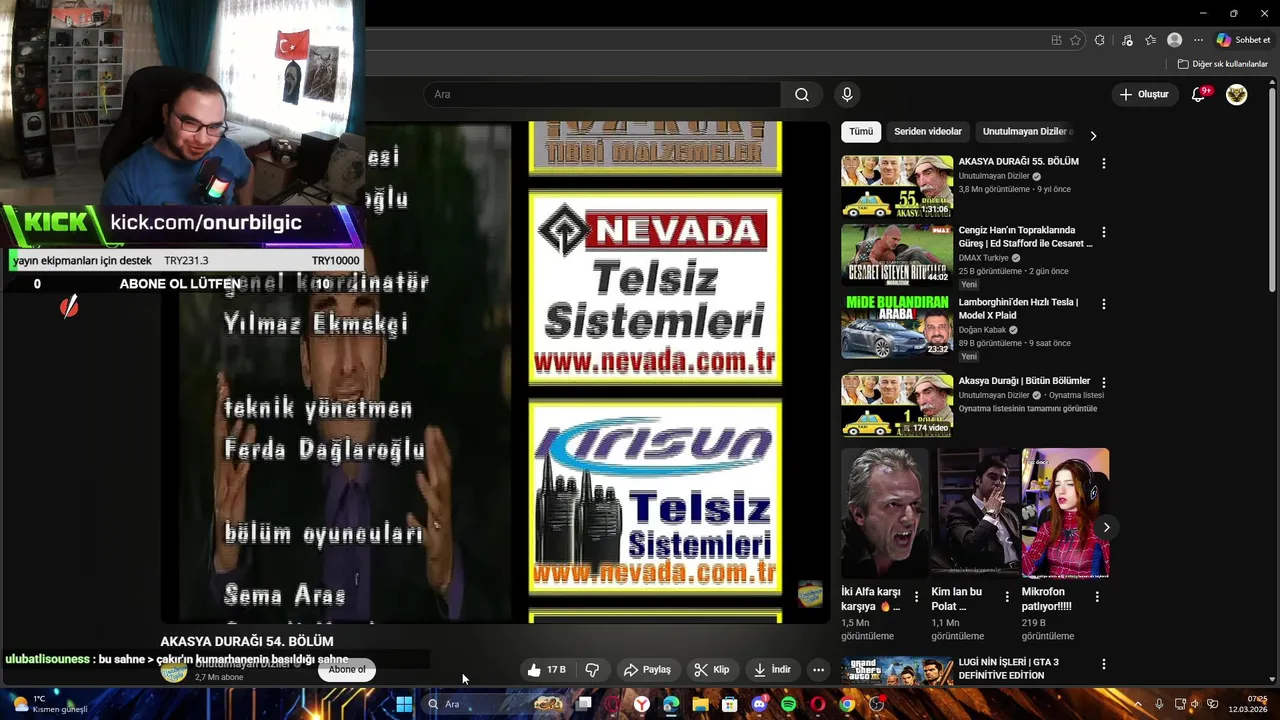
Task: Click the YouTube search magnifier button
Action: (802, 94)
